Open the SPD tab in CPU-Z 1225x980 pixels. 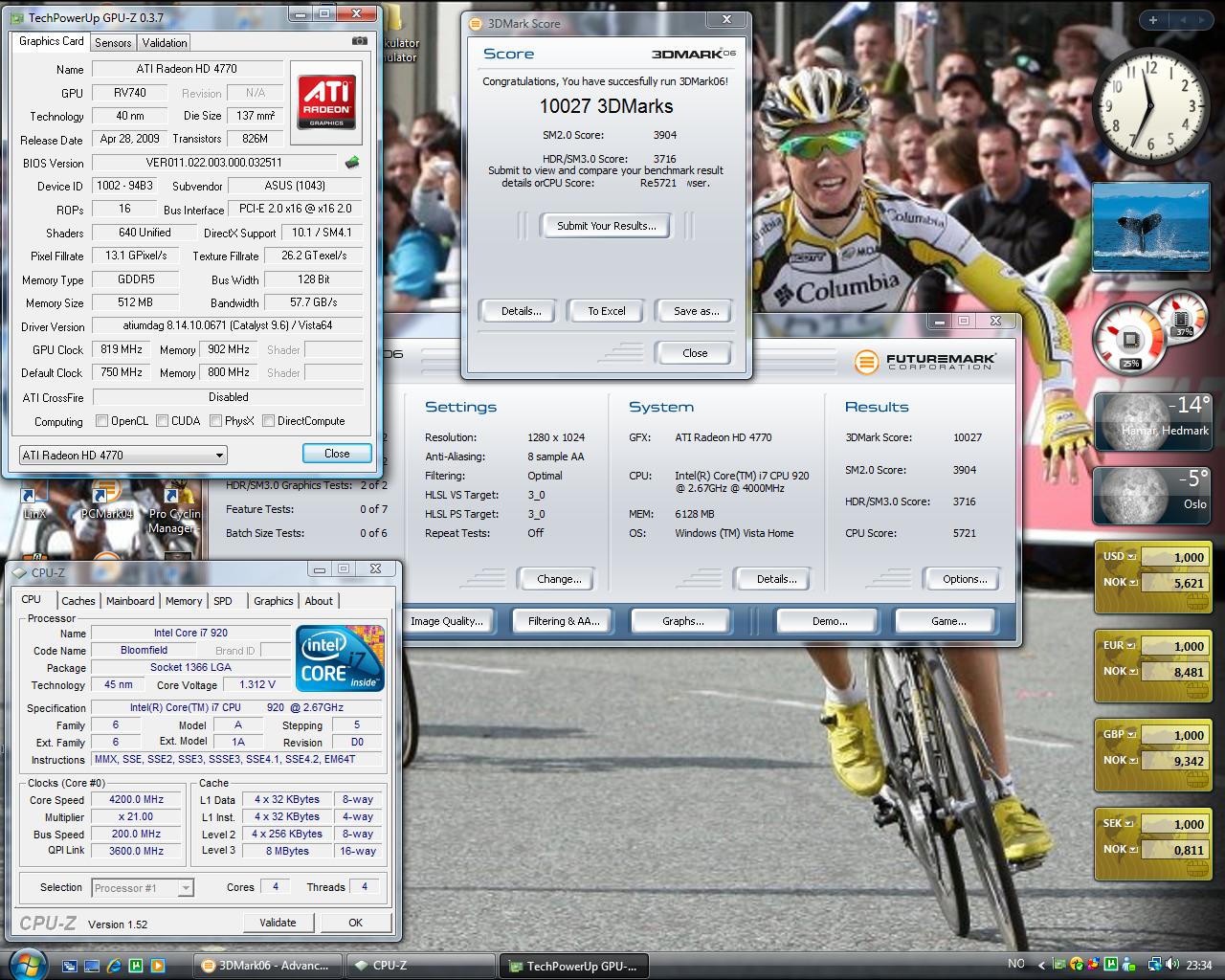[223, 601]
